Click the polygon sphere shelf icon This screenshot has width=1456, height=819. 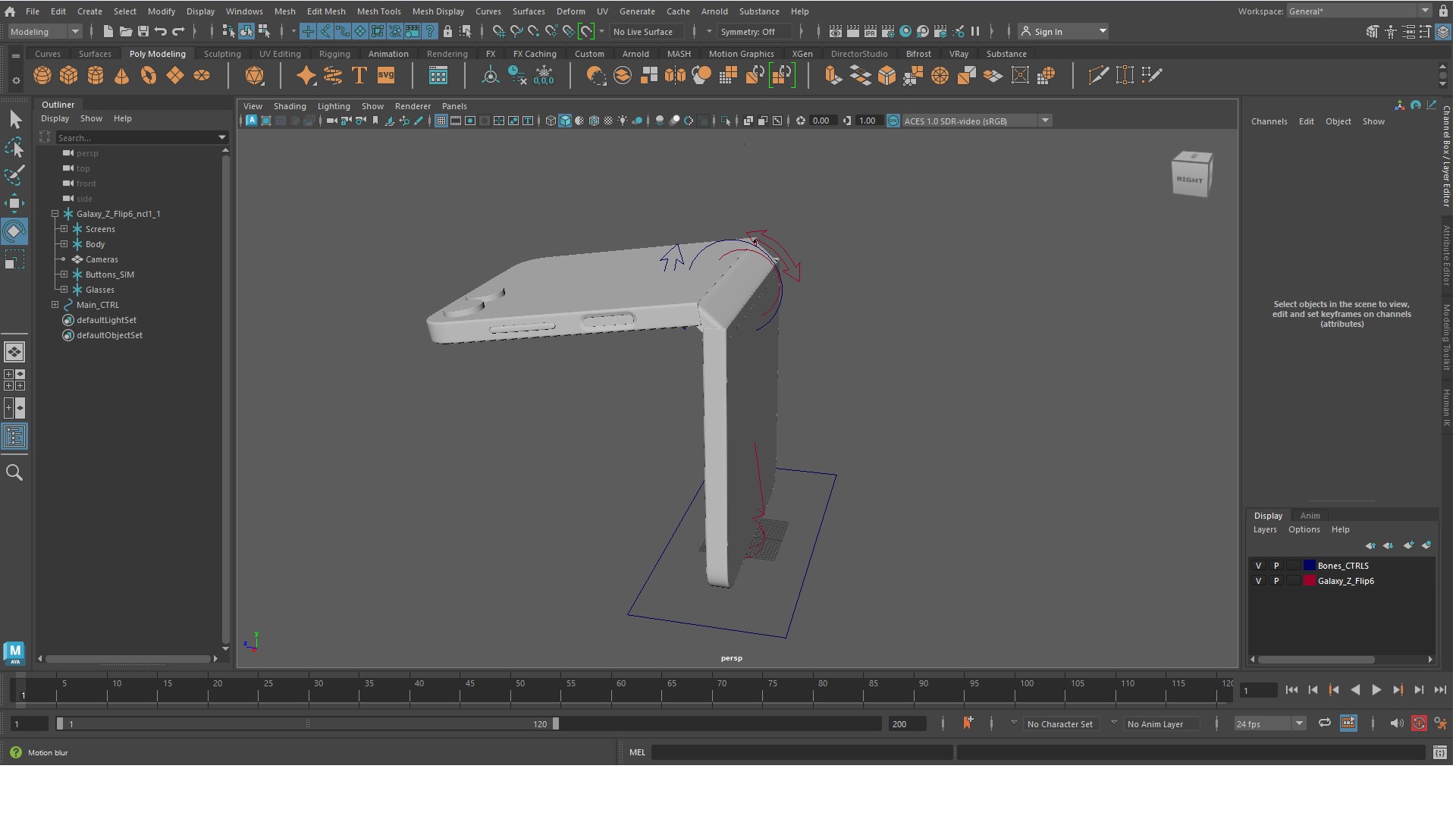click(x=42, y=76)
